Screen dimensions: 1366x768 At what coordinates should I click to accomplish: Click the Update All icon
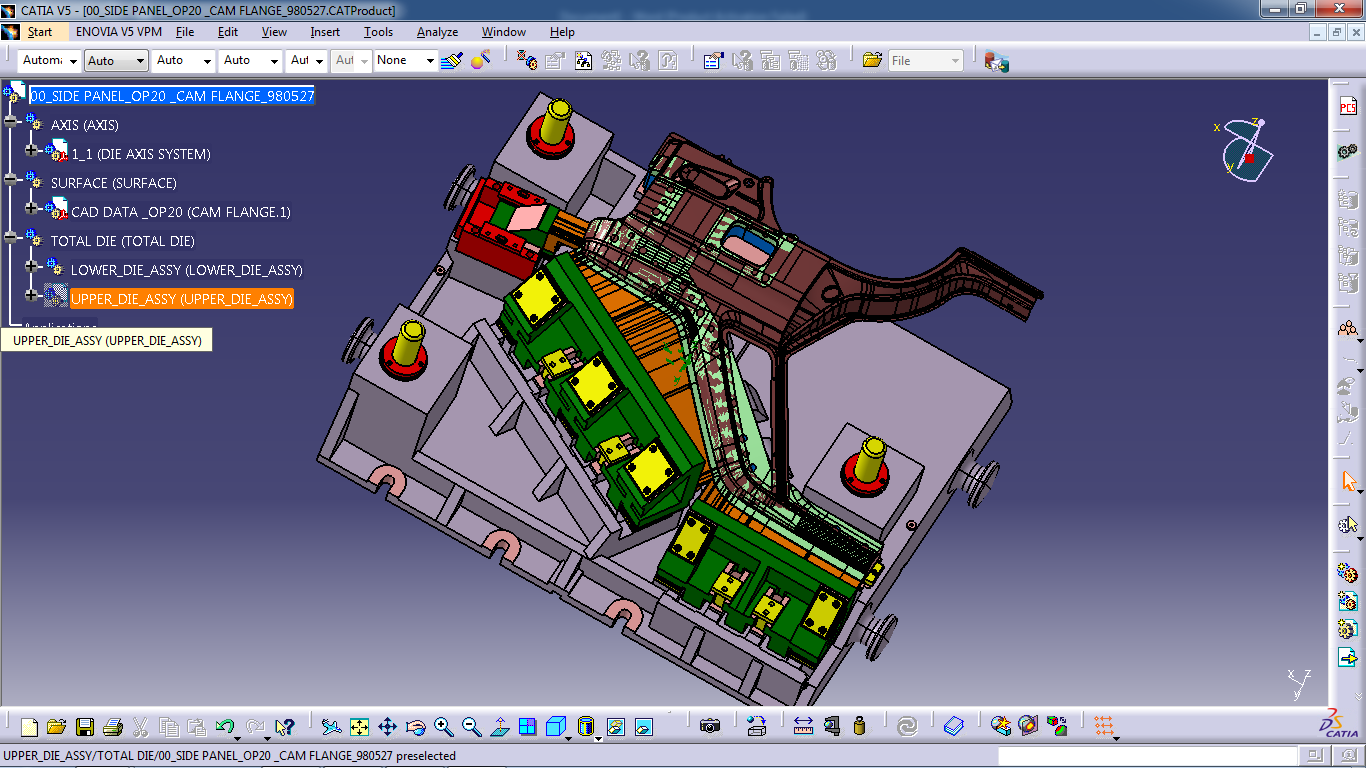coord(907,727)
